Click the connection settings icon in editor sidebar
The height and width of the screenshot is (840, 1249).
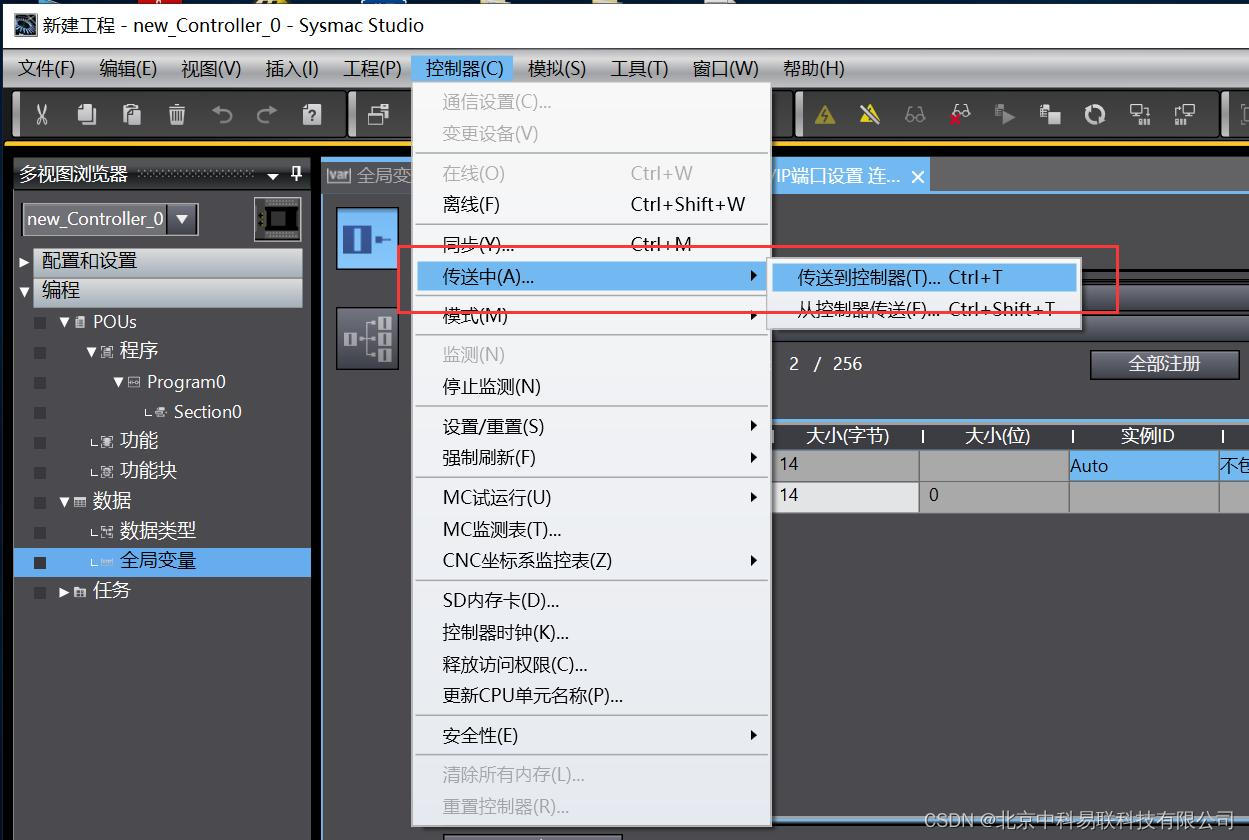point(367,238)
